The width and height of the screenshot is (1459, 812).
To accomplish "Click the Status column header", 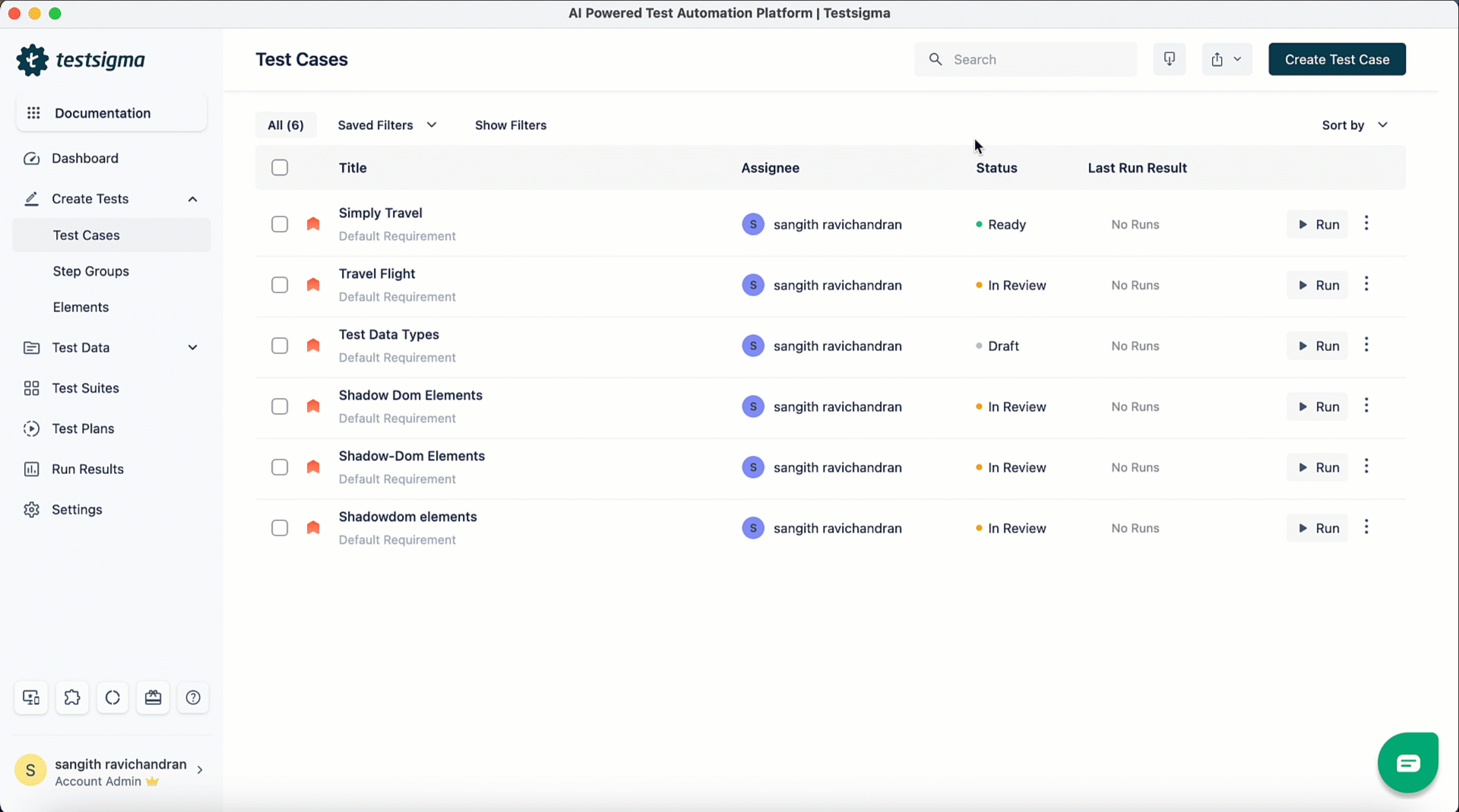I will click(997, 168).
